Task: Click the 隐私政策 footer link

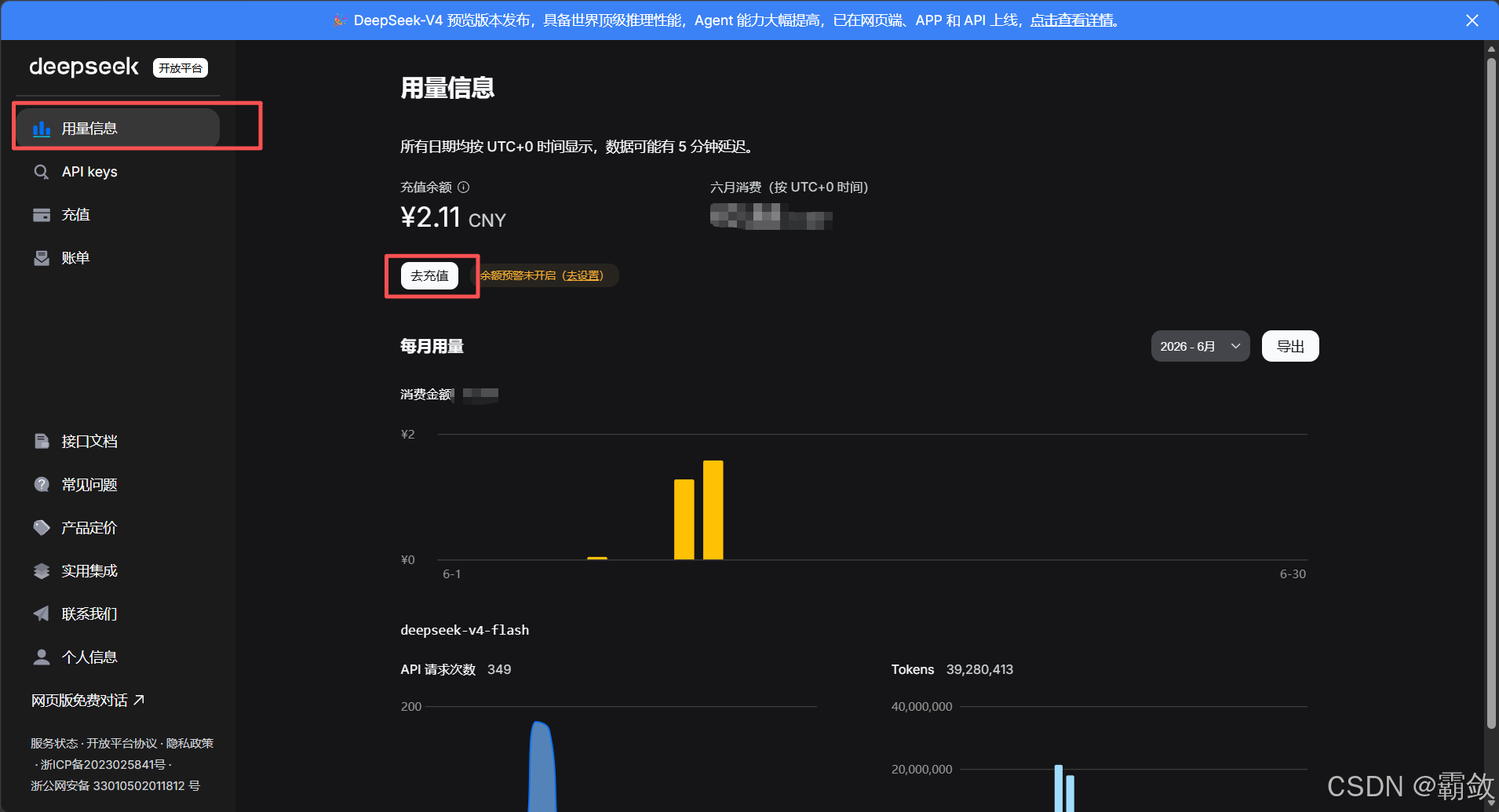Action: point(190,743)
